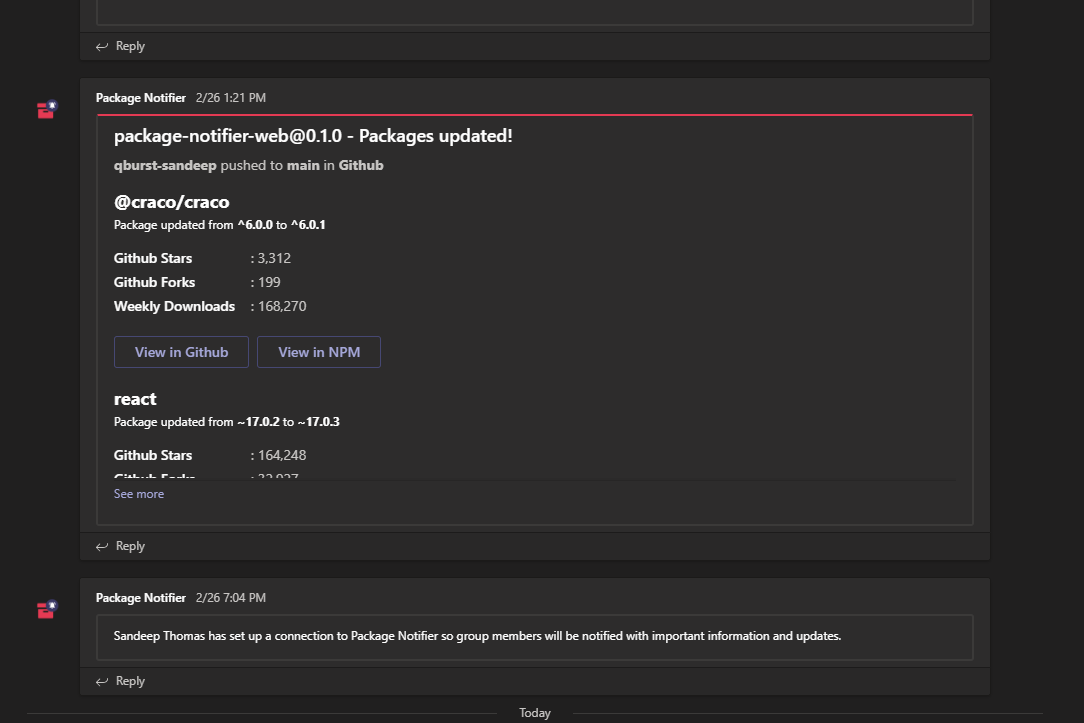Click Weekly Downloads value 168,270
This screenshot has height=723, width=1084.
pos(282,306)
